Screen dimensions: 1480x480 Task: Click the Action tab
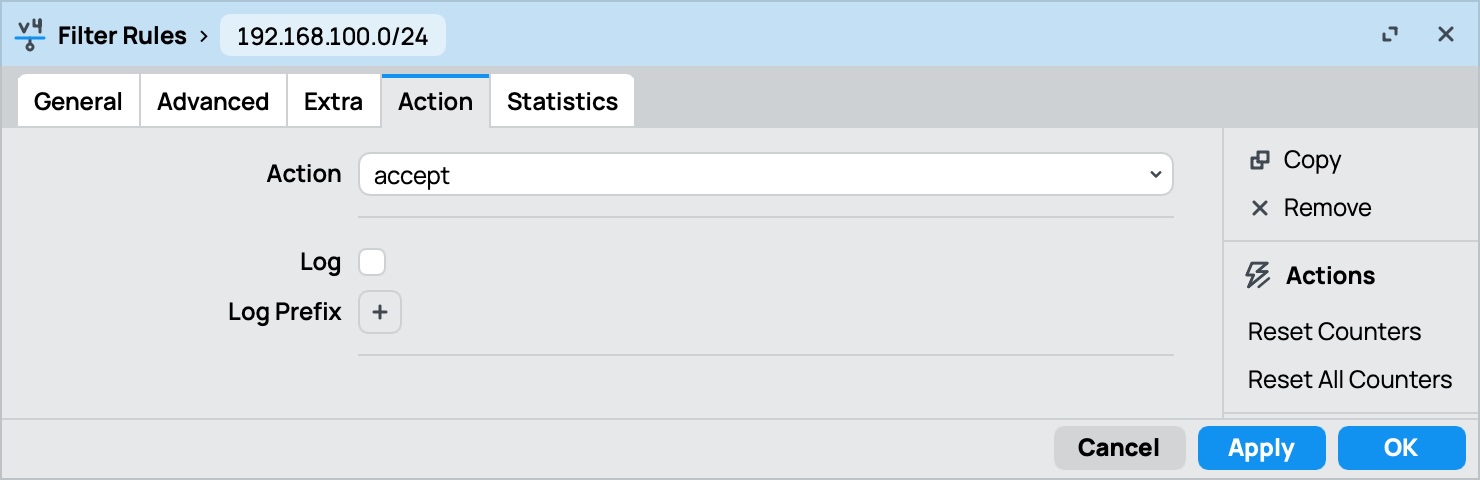pyautogui.click(x=435, y=101)
